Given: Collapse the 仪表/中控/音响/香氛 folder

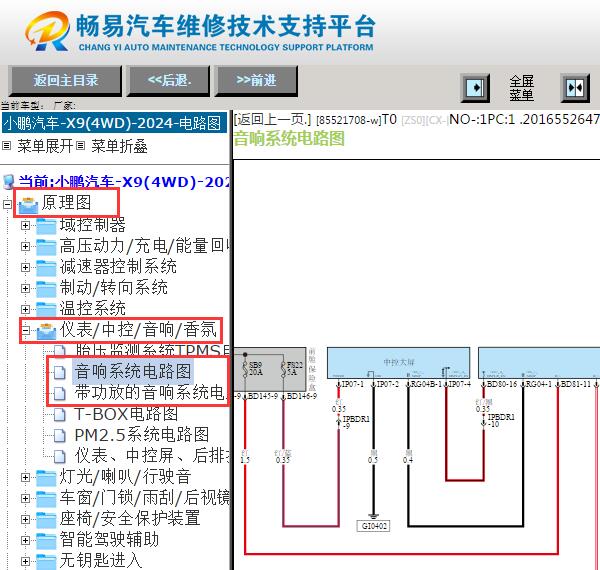Looking at the screenshot, I should [25, 330].
